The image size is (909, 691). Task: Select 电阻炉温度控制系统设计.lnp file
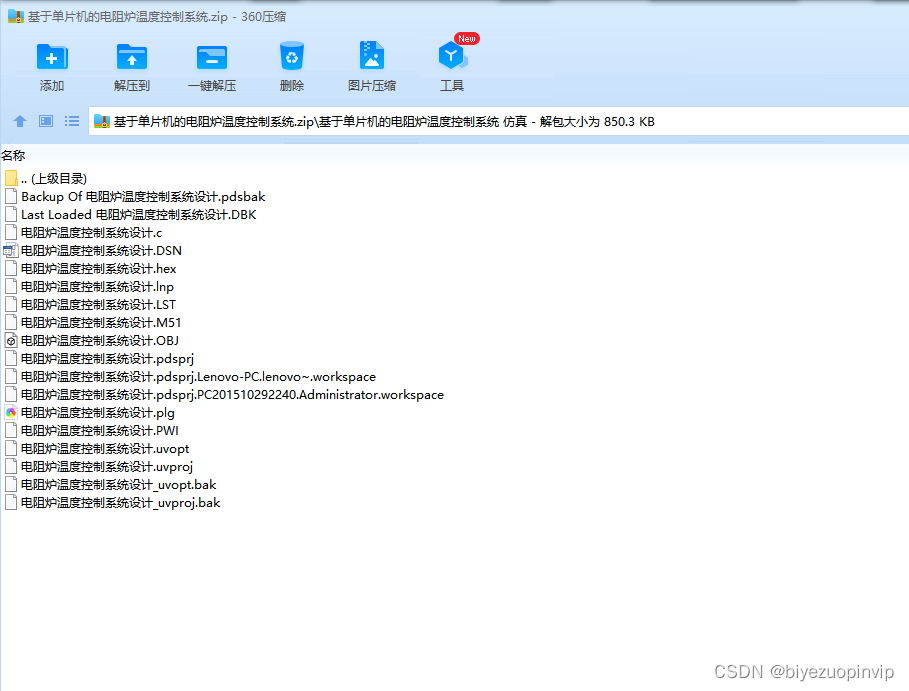coord(97,286)
